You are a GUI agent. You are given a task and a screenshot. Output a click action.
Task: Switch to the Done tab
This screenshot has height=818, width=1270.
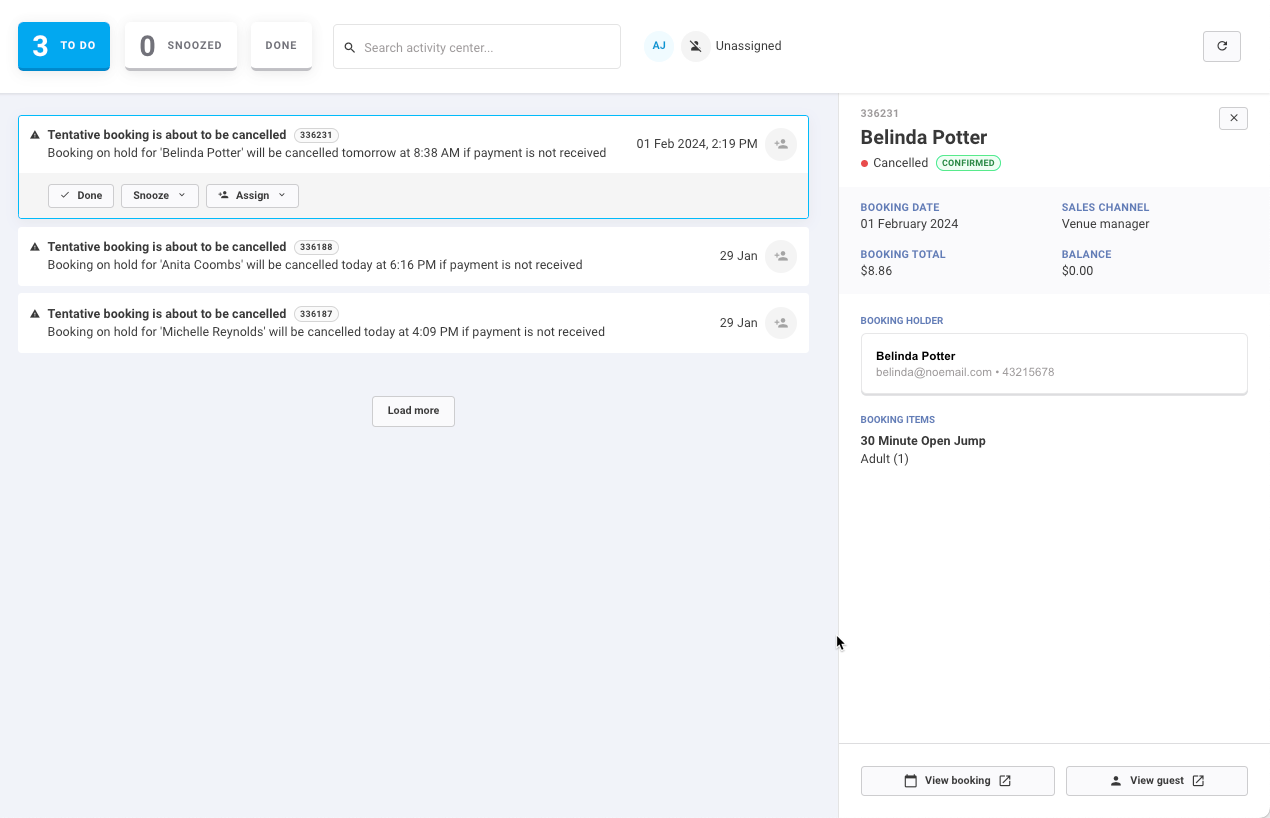click(281, 46)
